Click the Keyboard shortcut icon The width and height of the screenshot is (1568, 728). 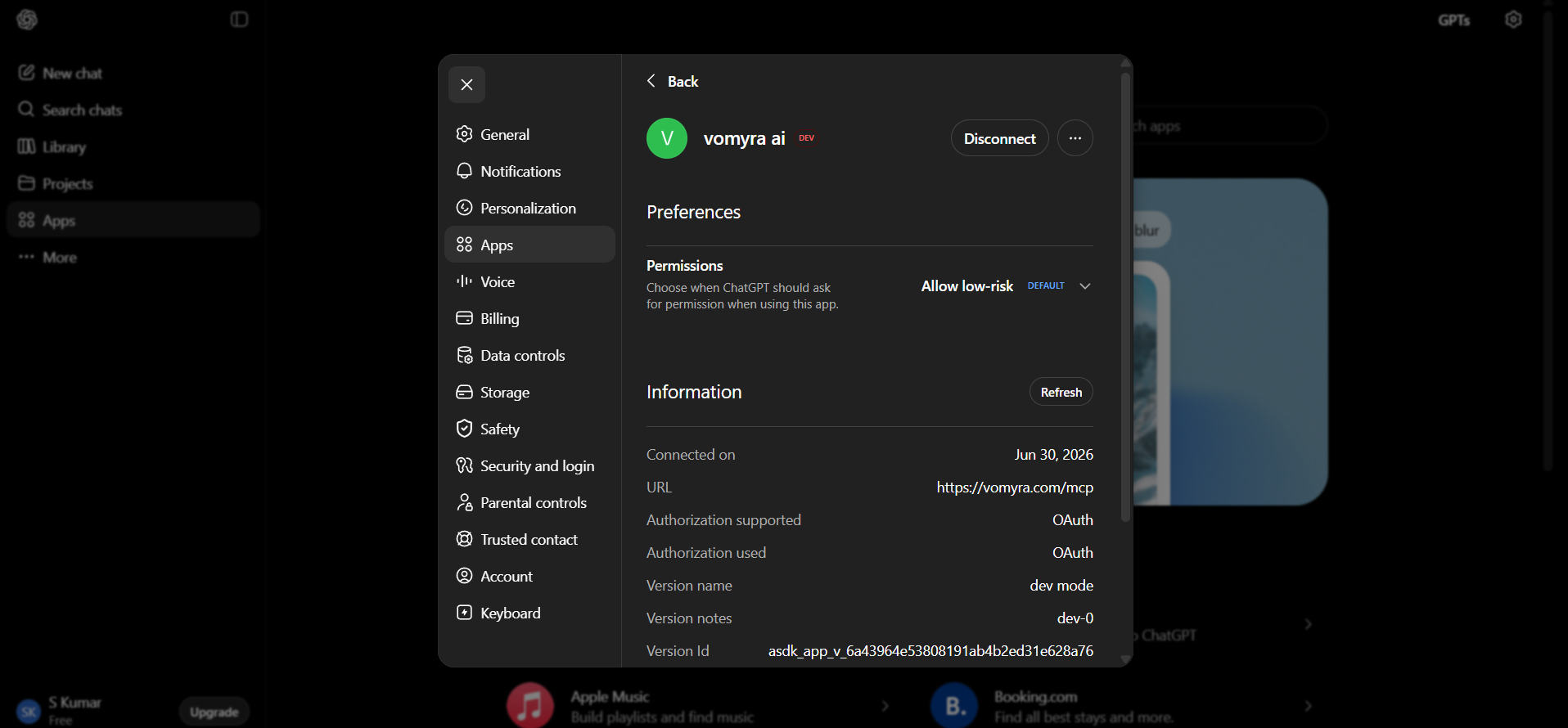464,613
